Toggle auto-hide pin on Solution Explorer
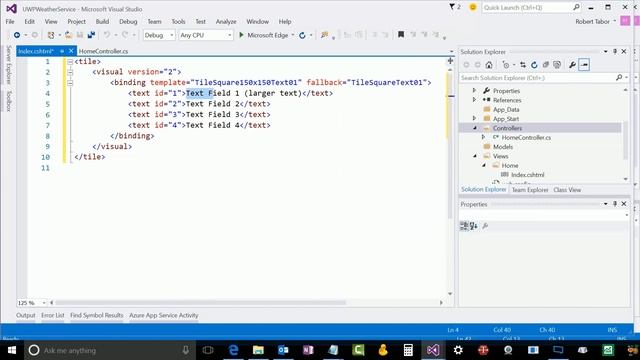640x360 pixels. [615, 51]
